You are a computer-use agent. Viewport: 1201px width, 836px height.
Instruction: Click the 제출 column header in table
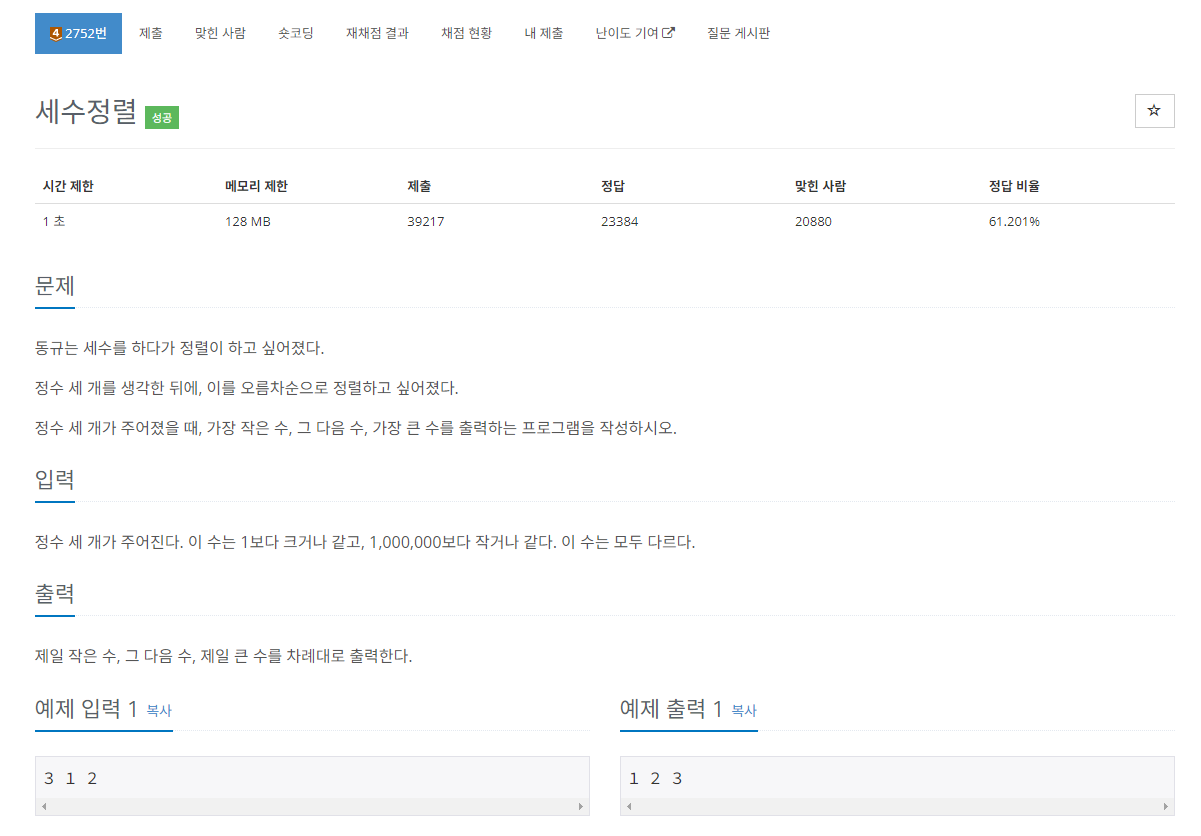click(419, 186)
